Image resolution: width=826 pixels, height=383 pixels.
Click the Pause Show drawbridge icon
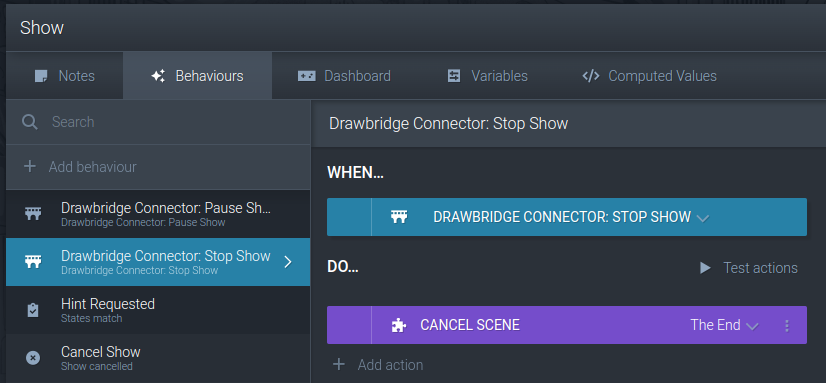pos(33,214)
